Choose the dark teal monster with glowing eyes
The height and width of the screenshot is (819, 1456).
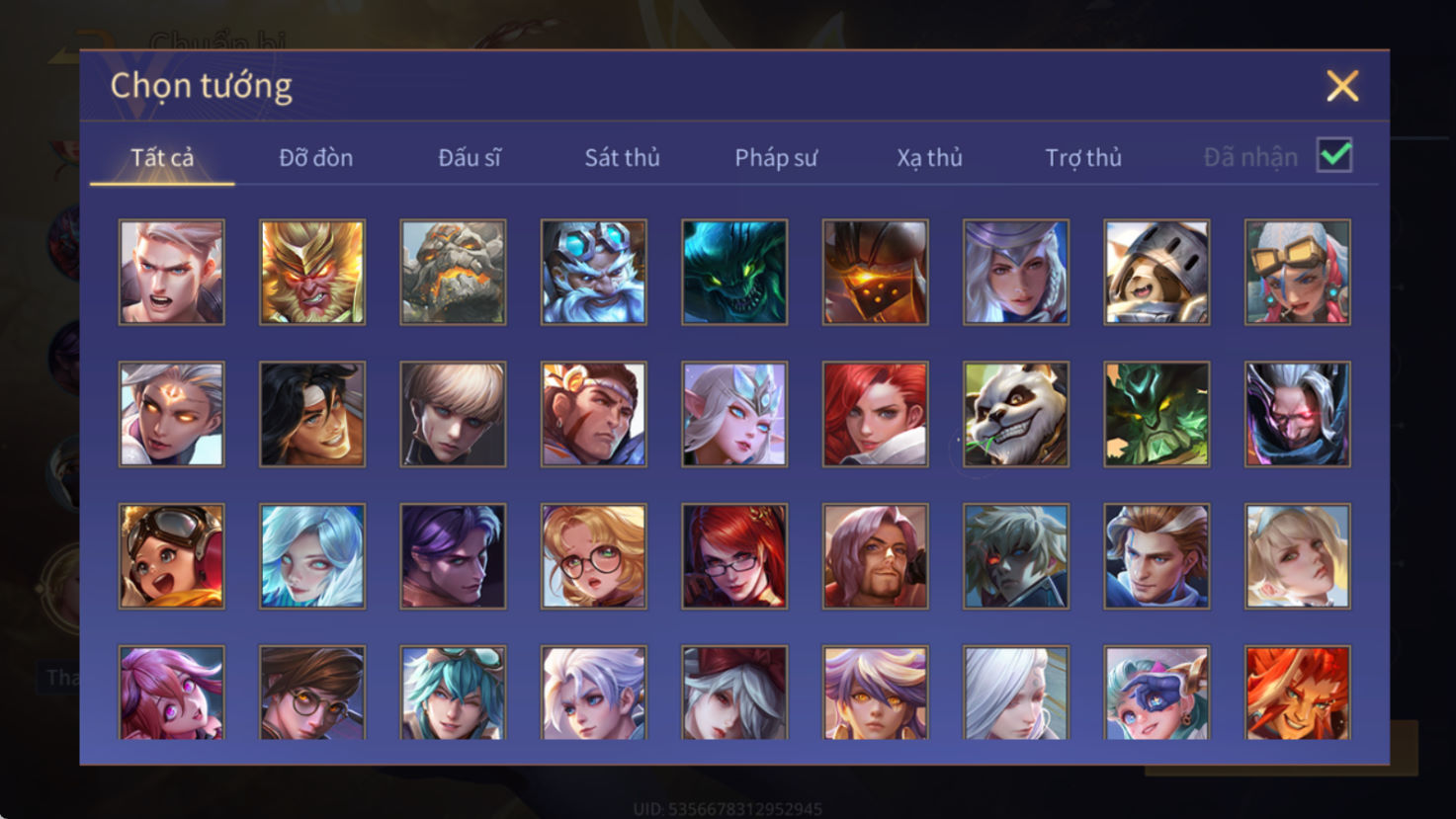click(734, 273)
